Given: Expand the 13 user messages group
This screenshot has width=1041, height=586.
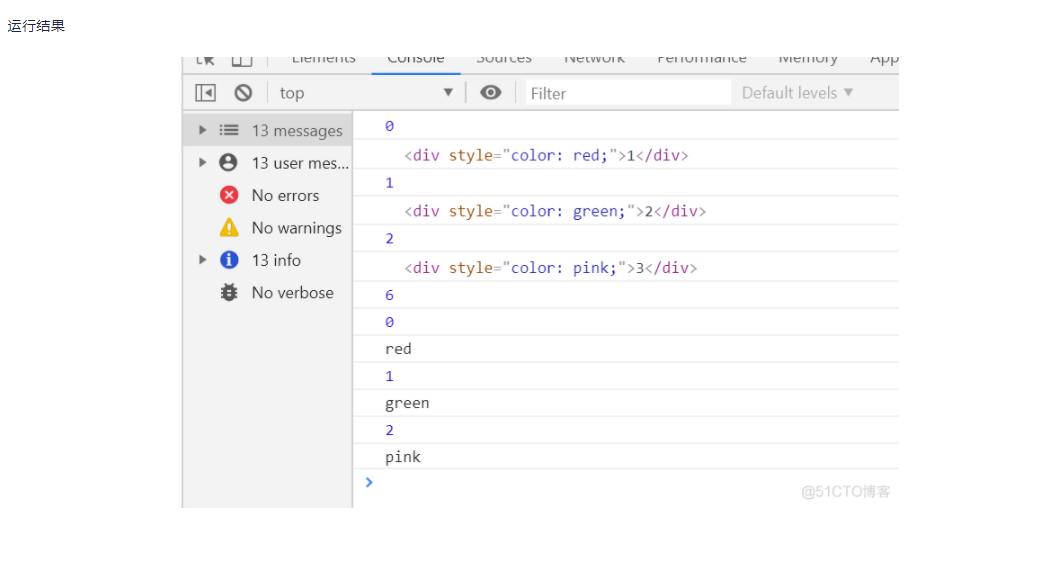Looking at the screenshot, I should coord(203,163).
